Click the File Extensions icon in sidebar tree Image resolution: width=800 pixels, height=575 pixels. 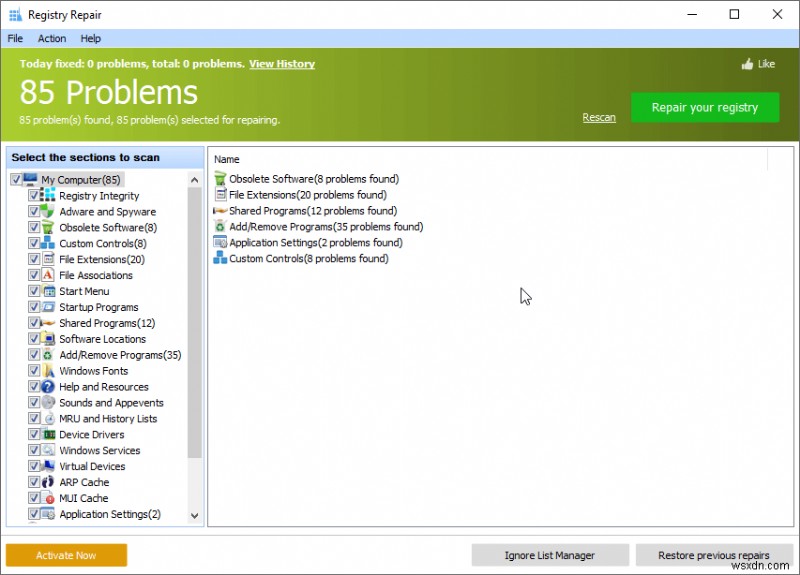tap(47, 259)
